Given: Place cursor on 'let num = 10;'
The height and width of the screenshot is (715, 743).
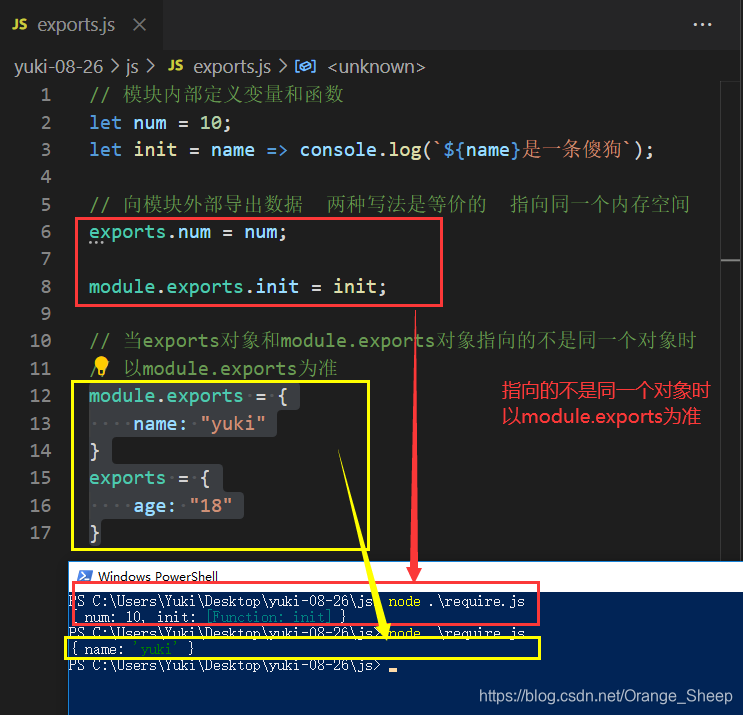Looking at the screenshot, I should pyautogui.click(x=160, y=123).
